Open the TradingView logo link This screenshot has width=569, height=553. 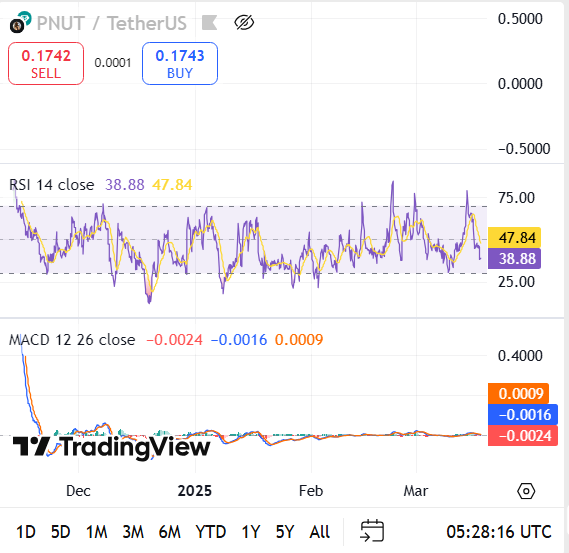click(111, 447)
